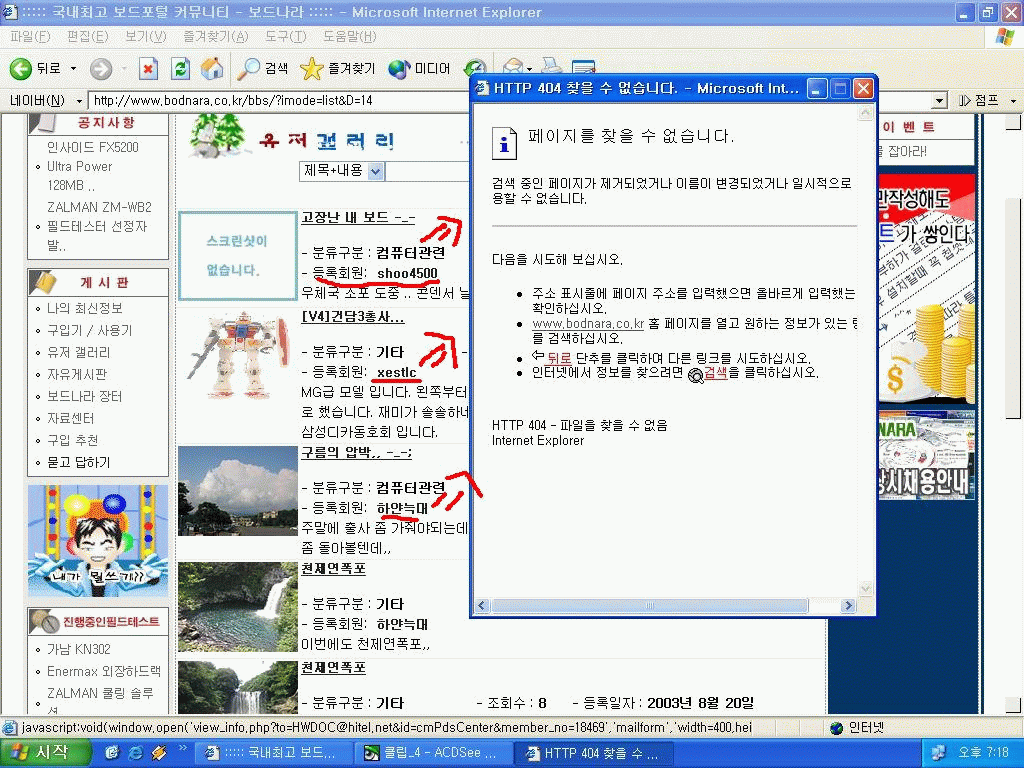Click Internet Explorer quick launch icon

[136, 753]
